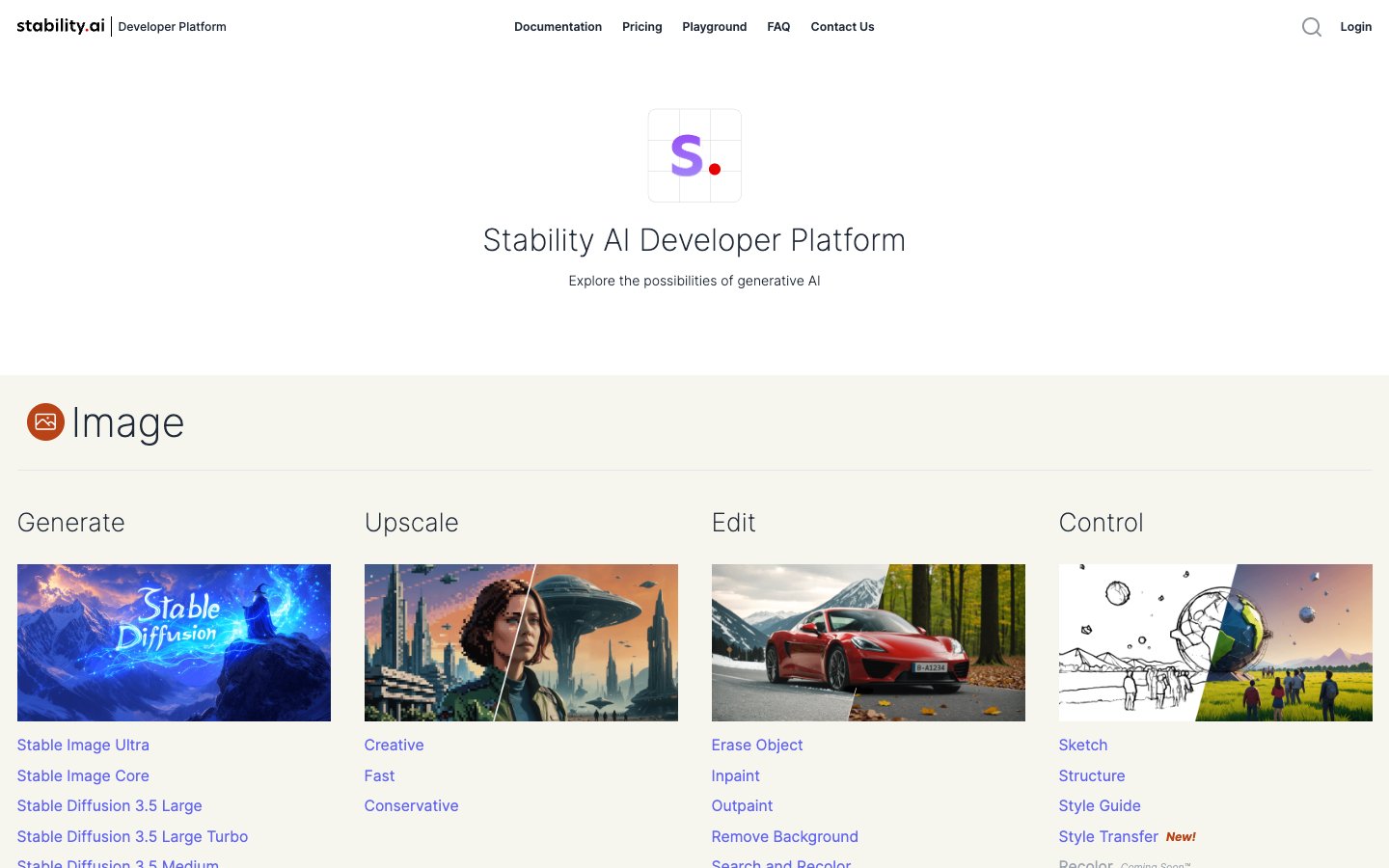Open the Documentation menu item
This screenshot has width=1389, height=868.
tap(558, 27)
